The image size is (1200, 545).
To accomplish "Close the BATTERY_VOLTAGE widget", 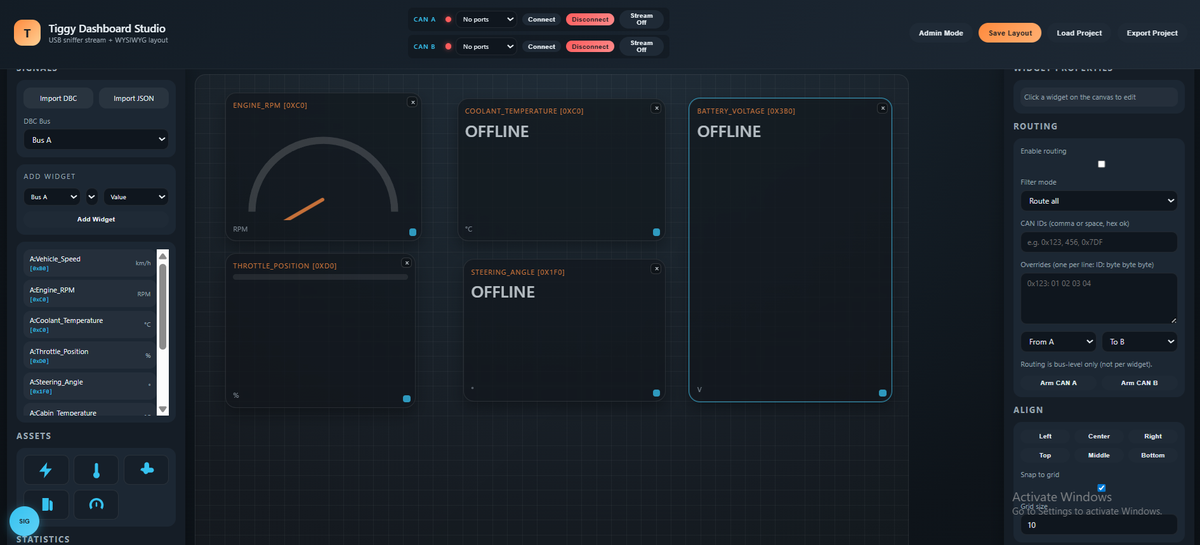I will click(x=882, y=107).
